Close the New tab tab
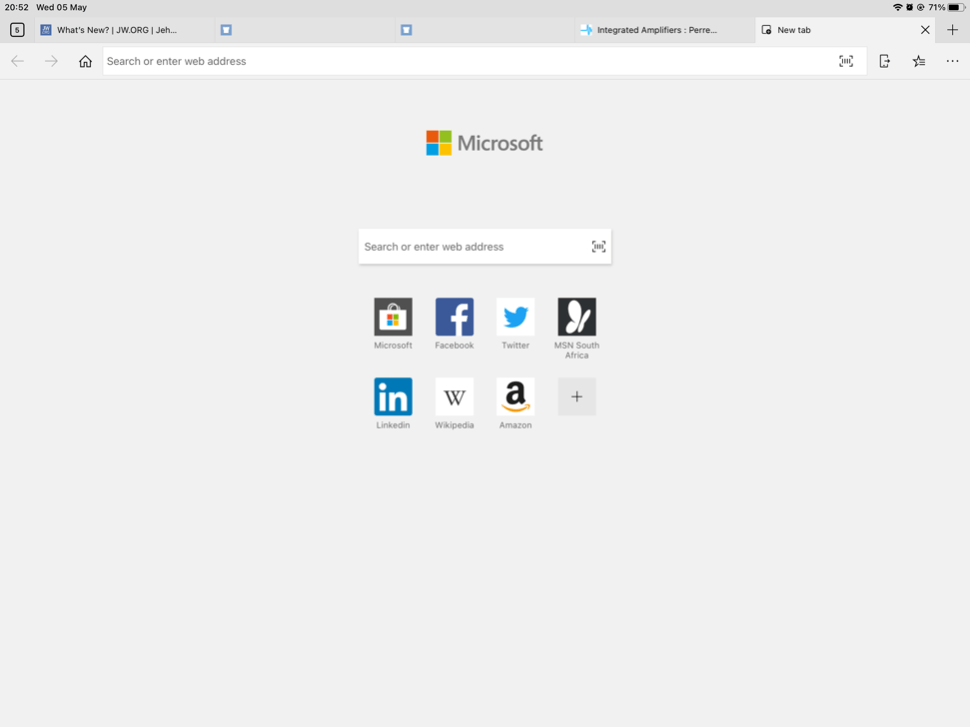 point(925,30)
